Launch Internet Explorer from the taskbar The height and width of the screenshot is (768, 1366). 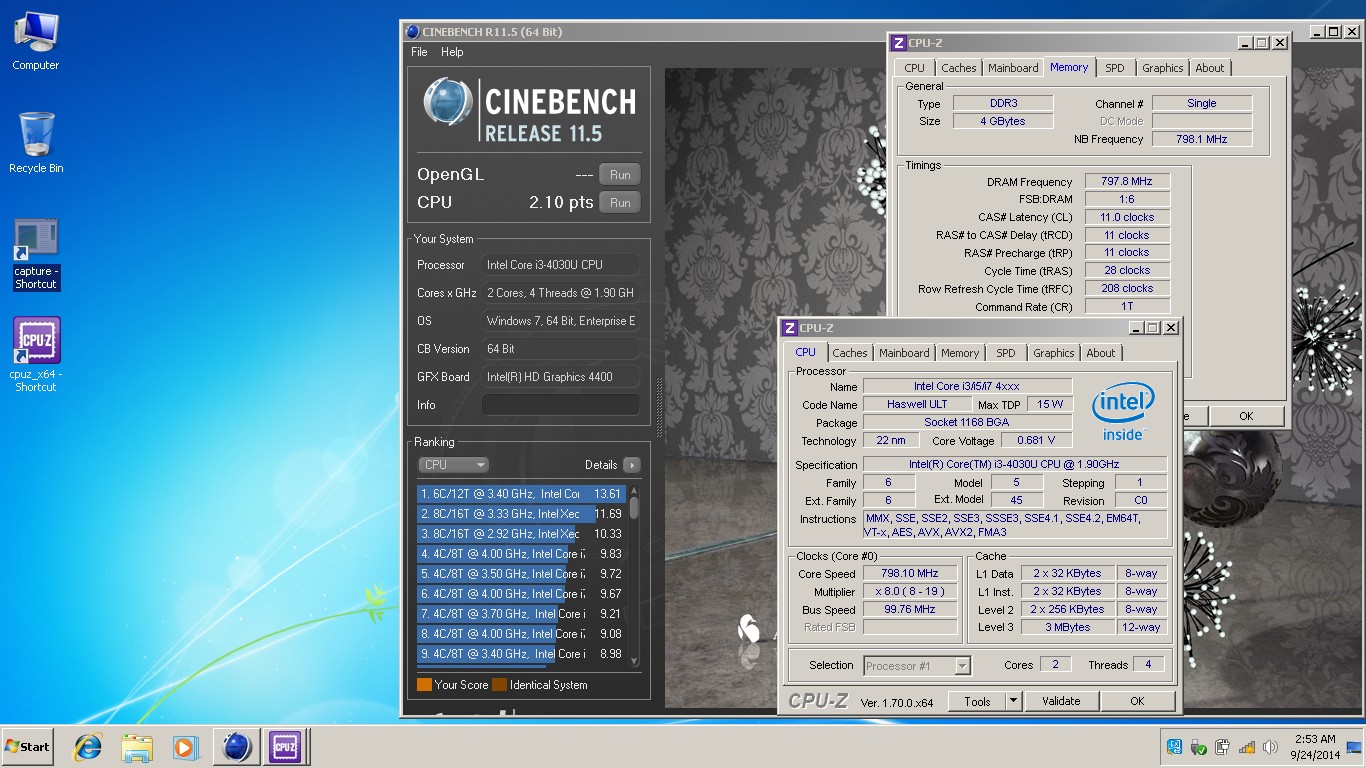click(x=88, y=747)
